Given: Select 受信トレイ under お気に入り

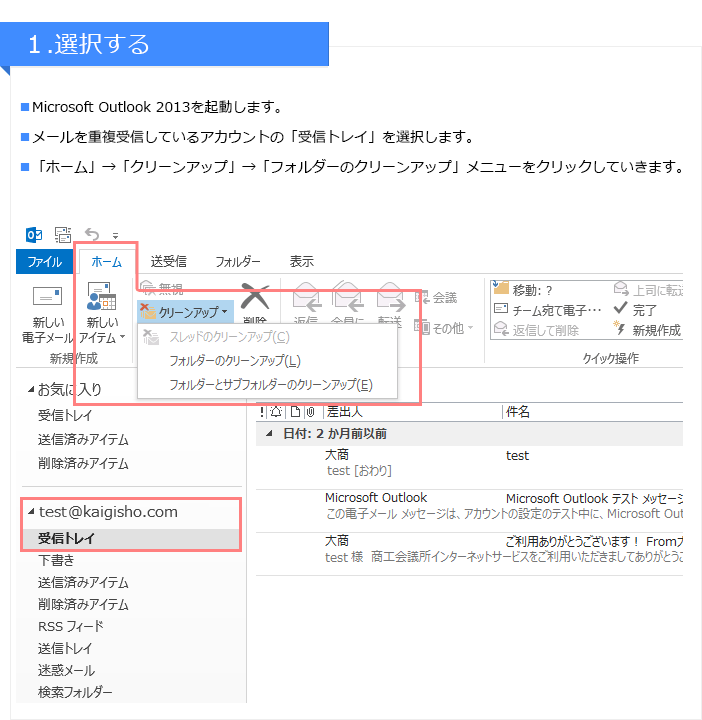Looking at the screenshot, I should tap(65, 416).
